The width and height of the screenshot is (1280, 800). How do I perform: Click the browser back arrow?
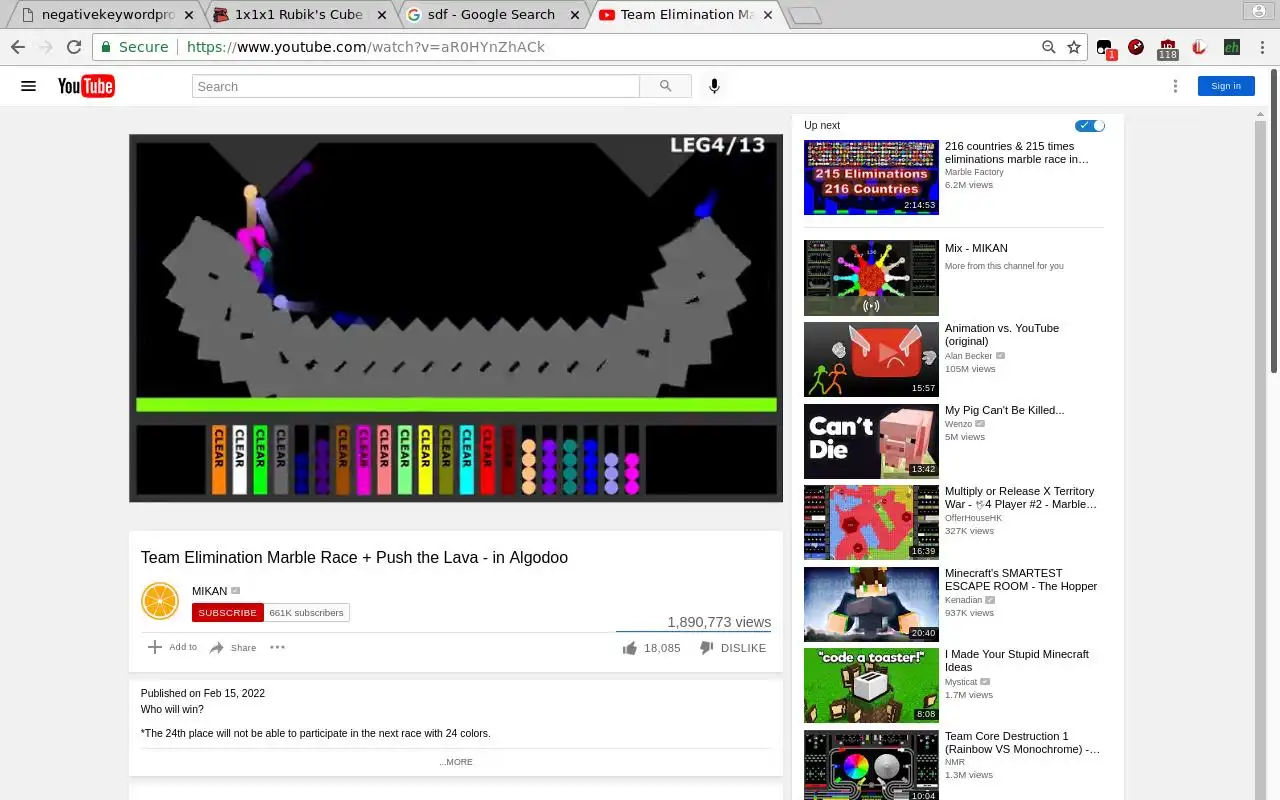click(18, 47)
